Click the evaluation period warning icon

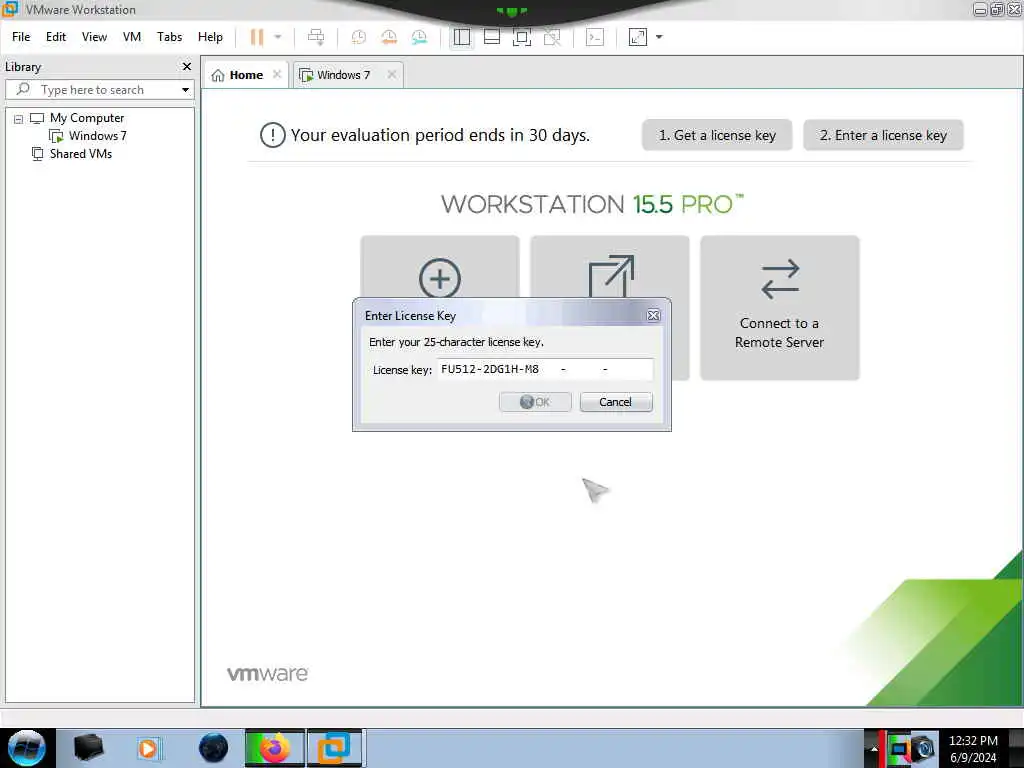[272, 135]
